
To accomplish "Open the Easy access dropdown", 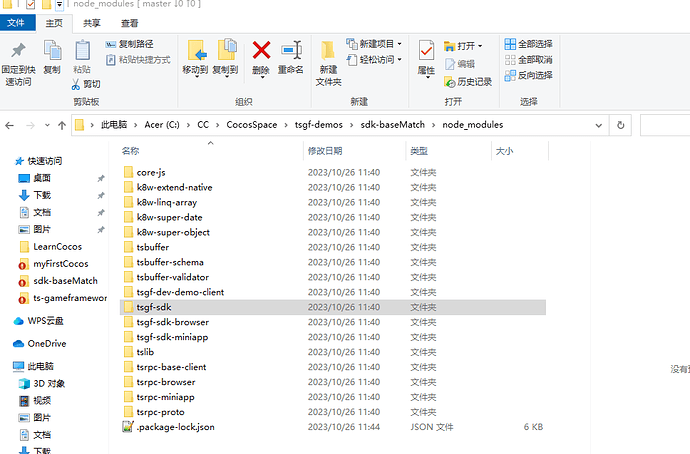I will click(x=374, y=59).
